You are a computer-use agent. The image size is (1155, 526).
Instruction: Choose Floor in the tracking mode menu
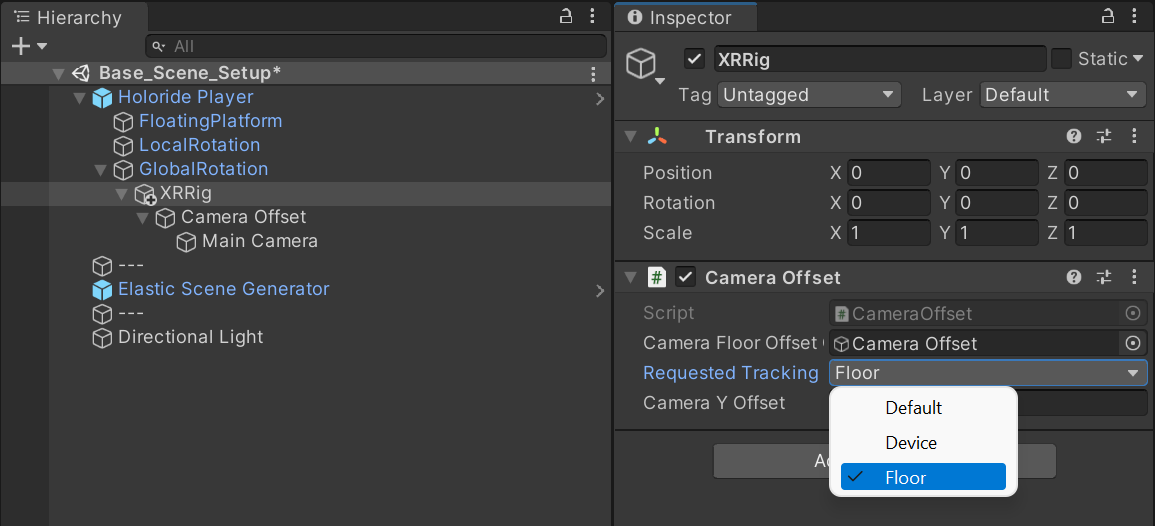tap(923, 477)
